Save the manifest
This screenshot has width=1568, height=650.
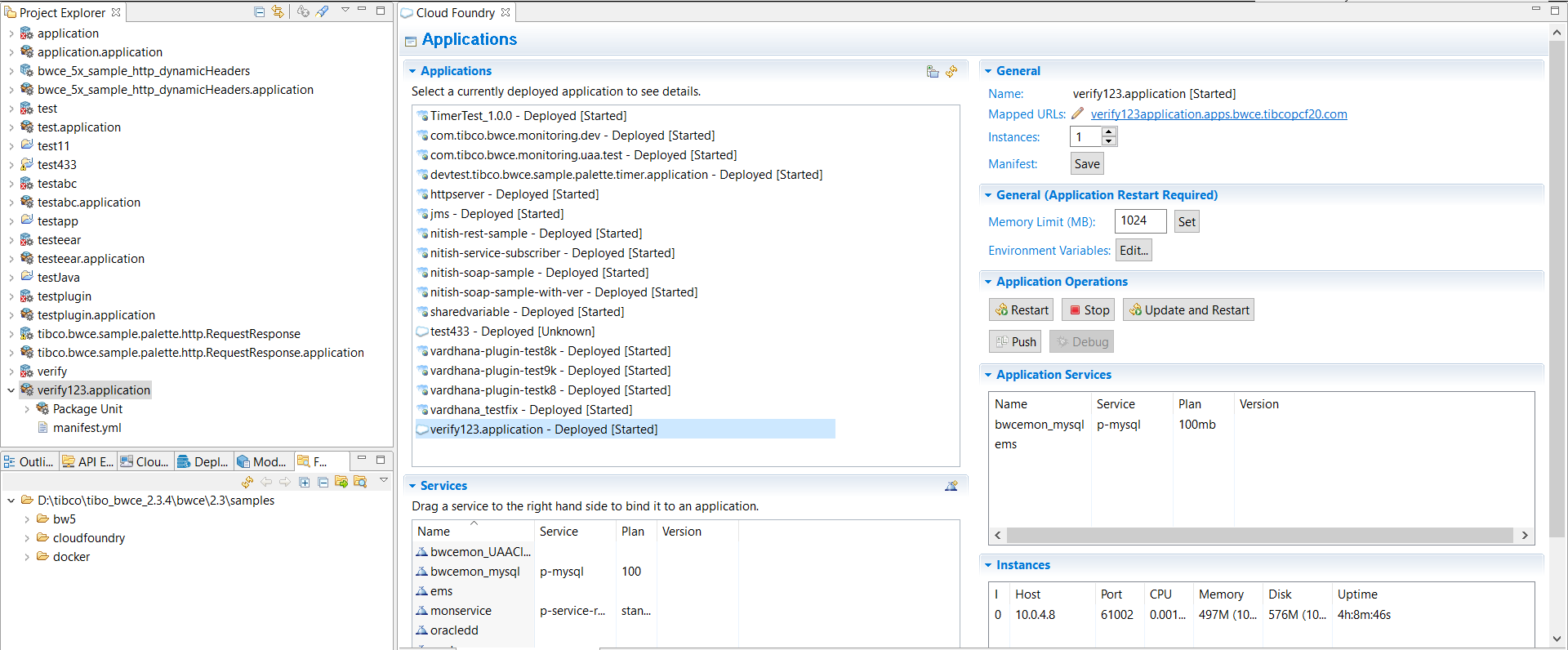[x=1087, y=163]
